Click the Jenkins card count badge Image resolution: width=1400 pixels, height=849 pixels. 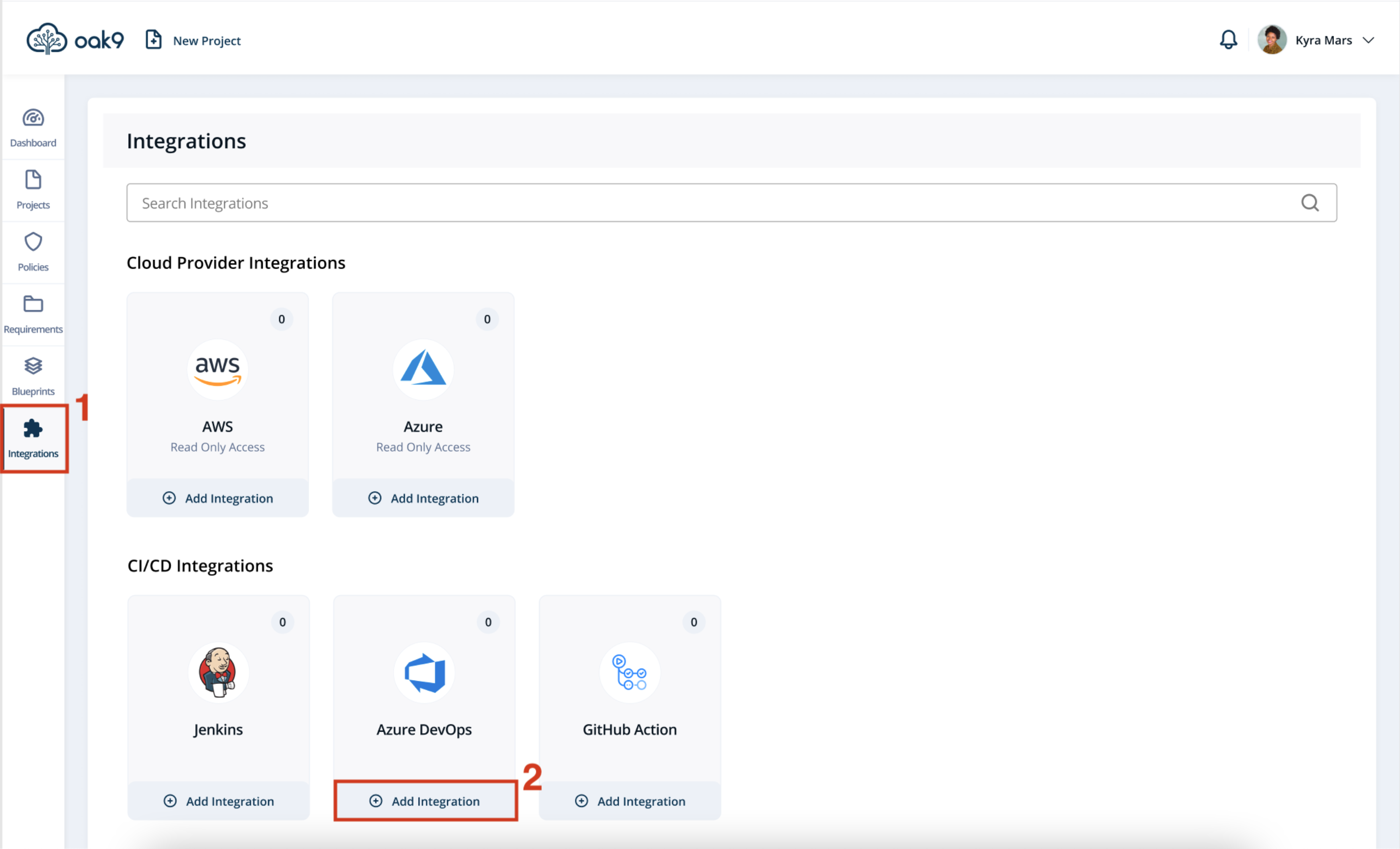point(283,622)
